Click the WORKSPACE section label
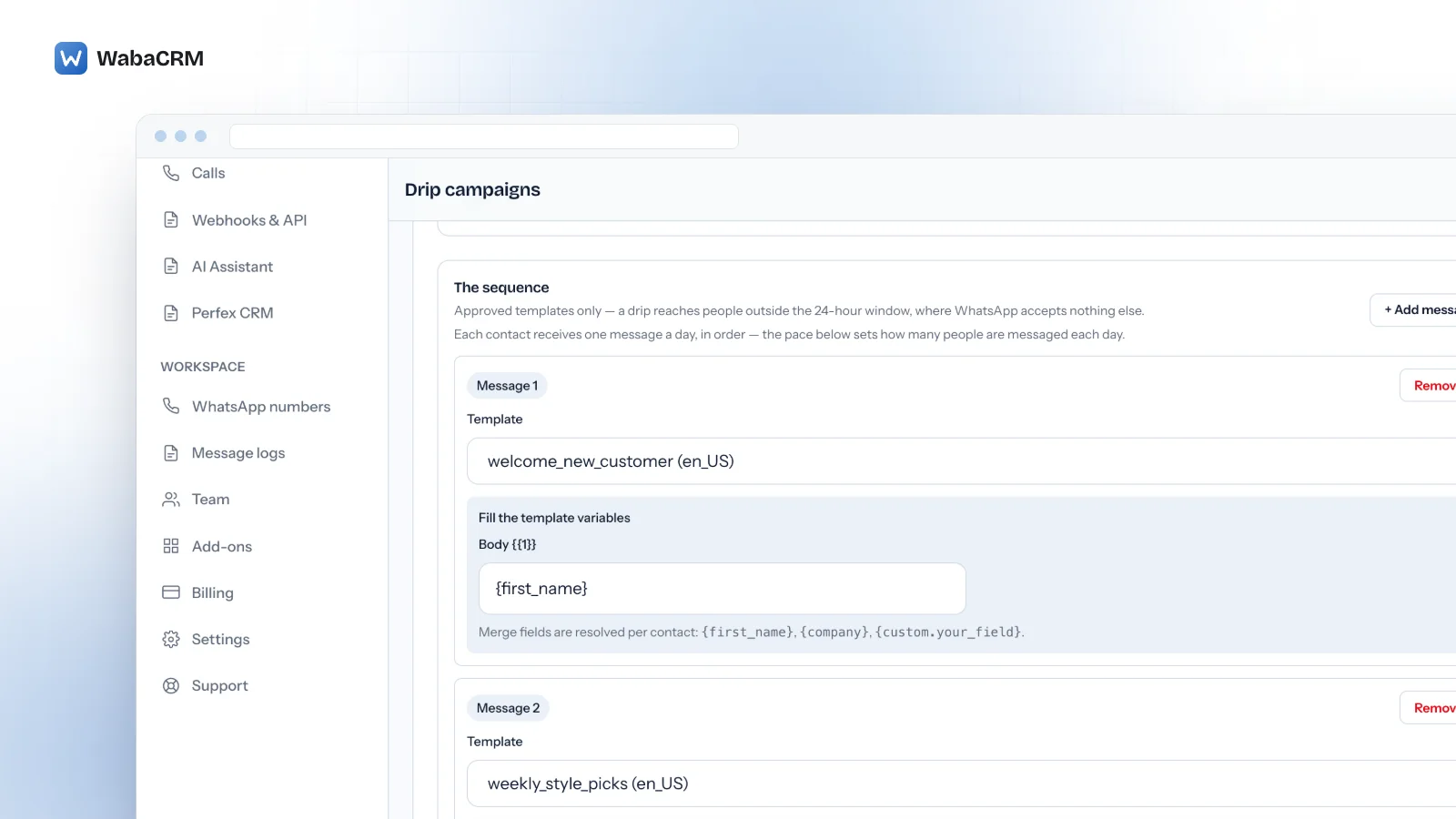This screenshot has width=1456, height=819. tap(203, 367)
